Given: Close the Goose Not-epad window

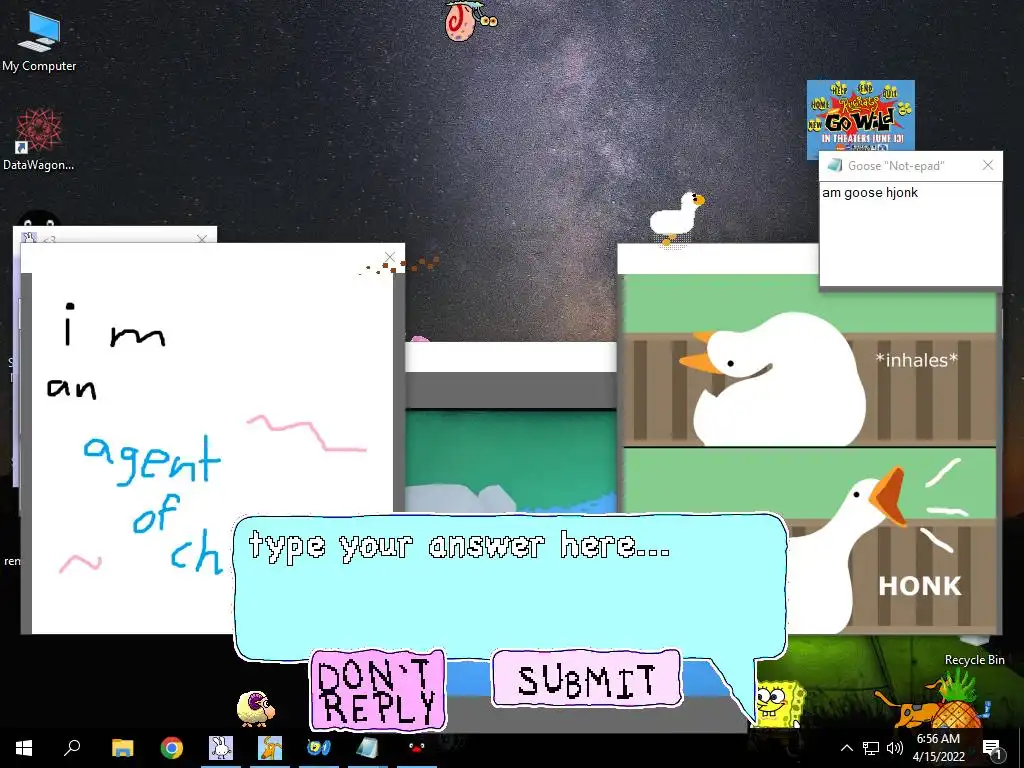Looking at the screenshot, I should pyautogui.click(x=988, y=165).
